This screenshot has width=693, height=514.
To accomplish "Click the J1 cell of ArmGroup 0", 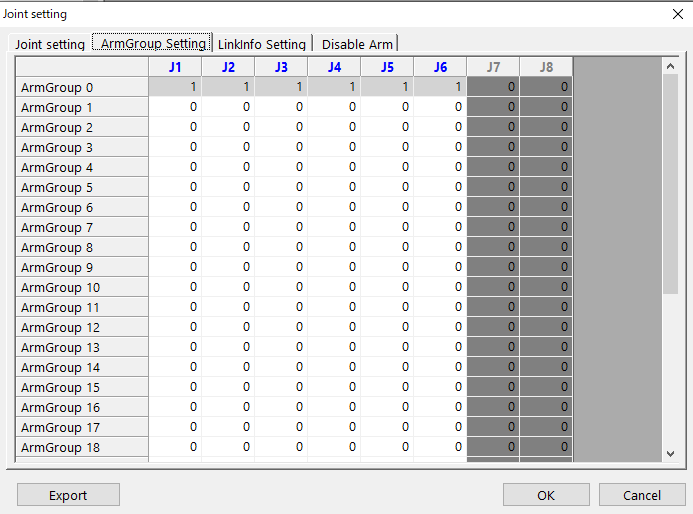I will 175,87.
